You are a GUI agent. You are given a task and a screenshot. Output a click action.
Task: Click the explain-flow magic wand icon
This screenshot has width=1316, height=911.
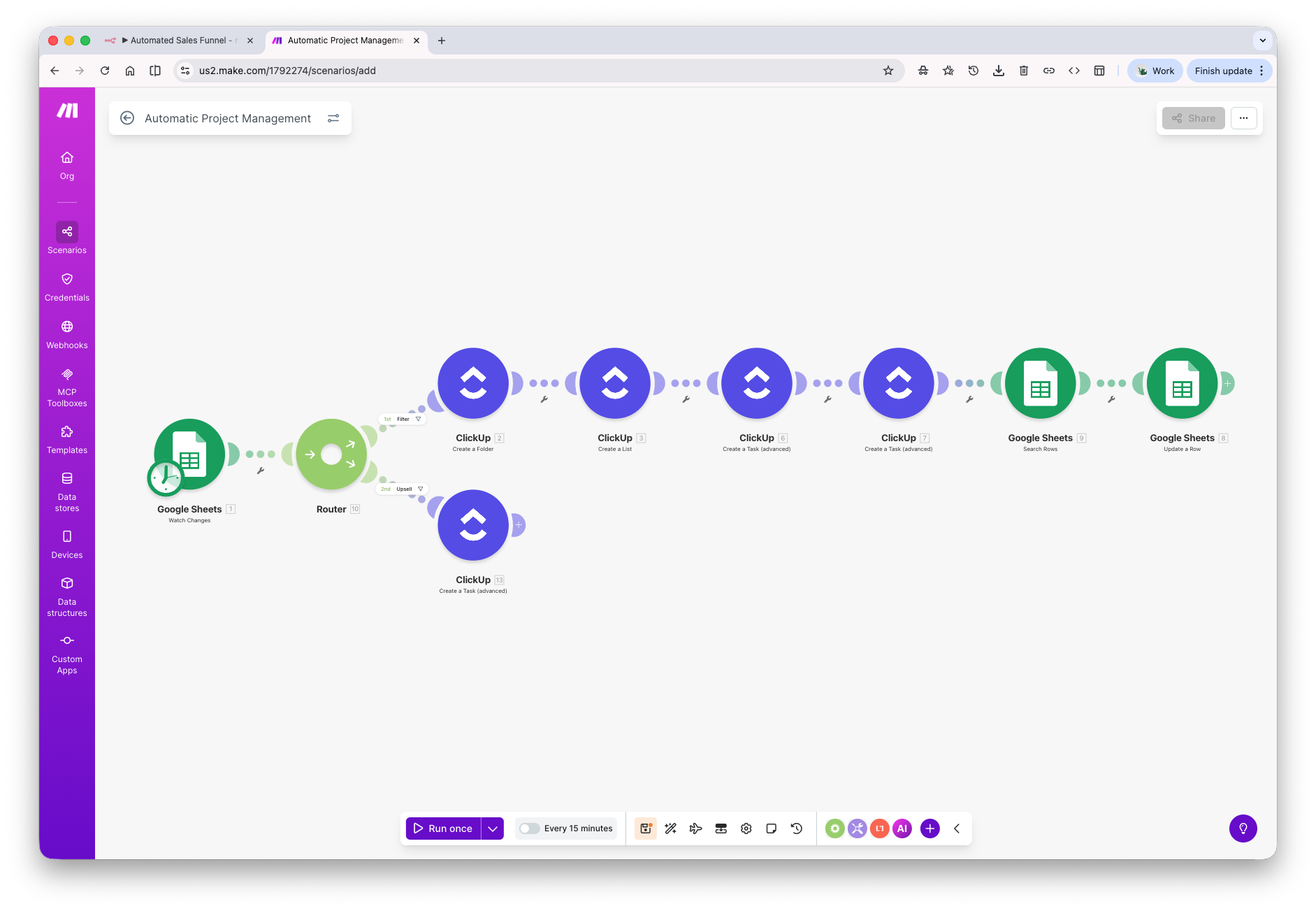[x=670, y=828]
